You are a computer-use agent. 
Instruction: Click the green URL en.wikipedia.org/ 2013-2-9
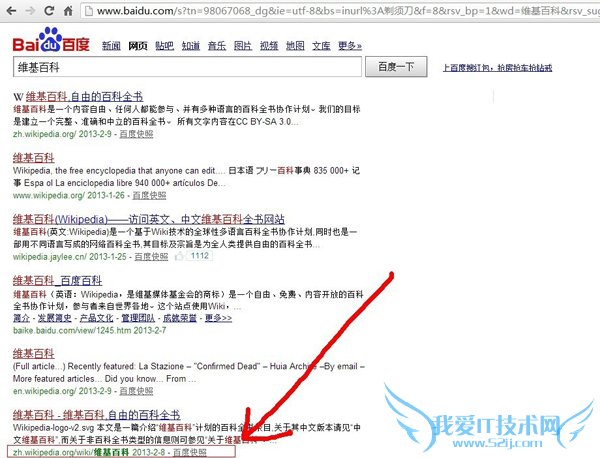coord(62,391)
